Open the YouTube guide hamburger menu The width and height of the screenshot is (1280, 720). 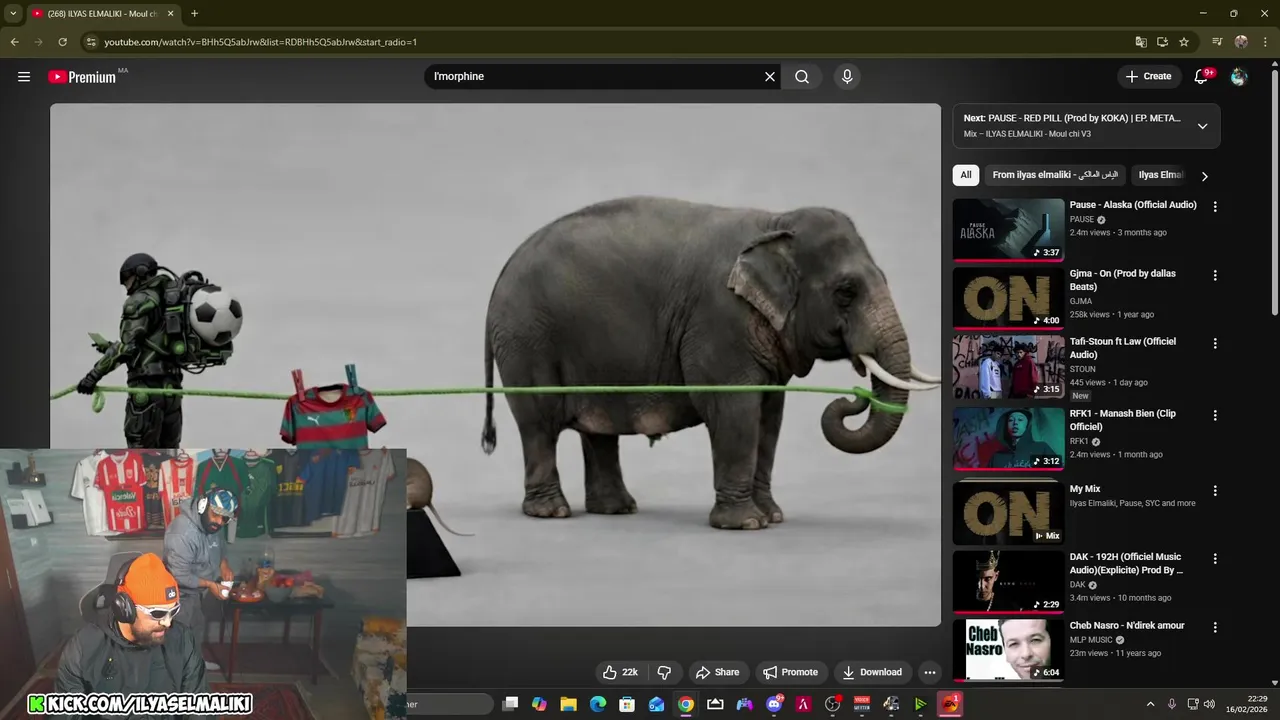point(24,76)
